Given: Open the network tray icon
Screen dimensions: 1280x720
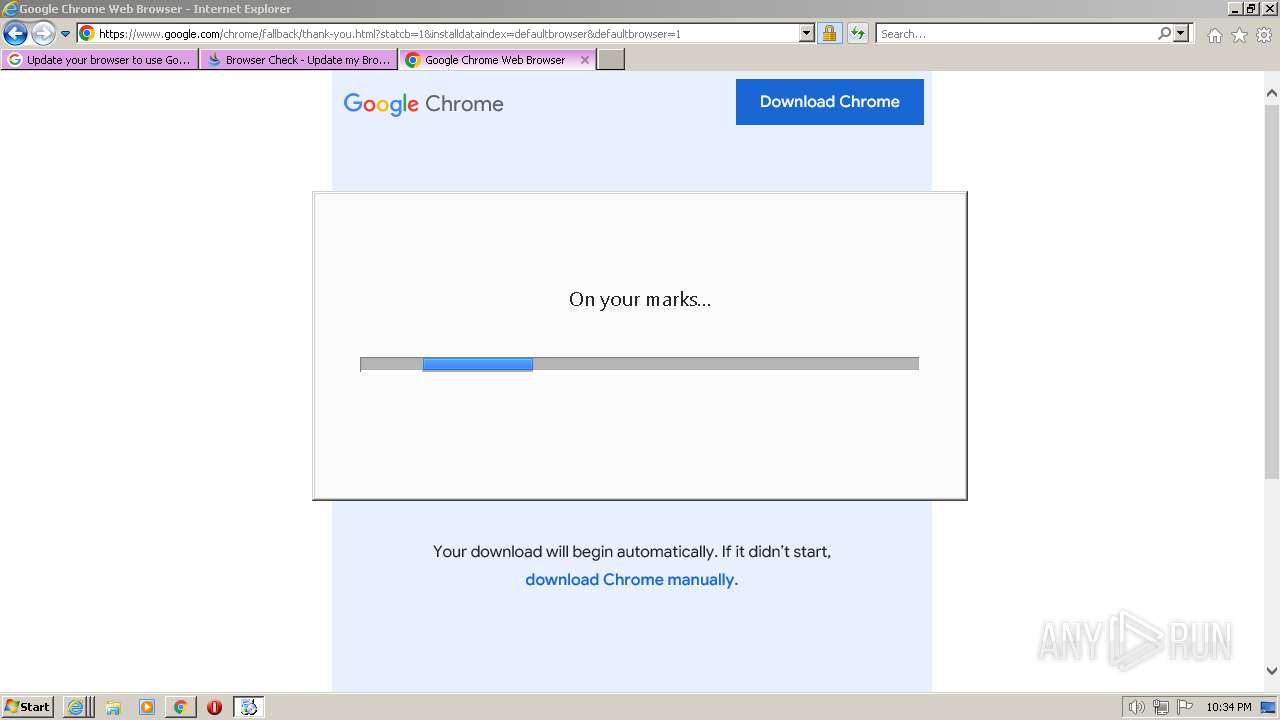Looking at the screenshot, I should click(x=1160, y=707).
